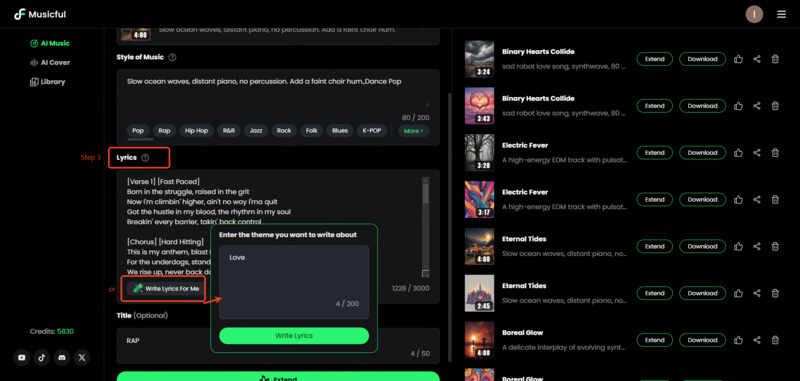Screen dimensions: 800x381
Task: Focus the Title field containing RAP
Action: coord(278,346)
